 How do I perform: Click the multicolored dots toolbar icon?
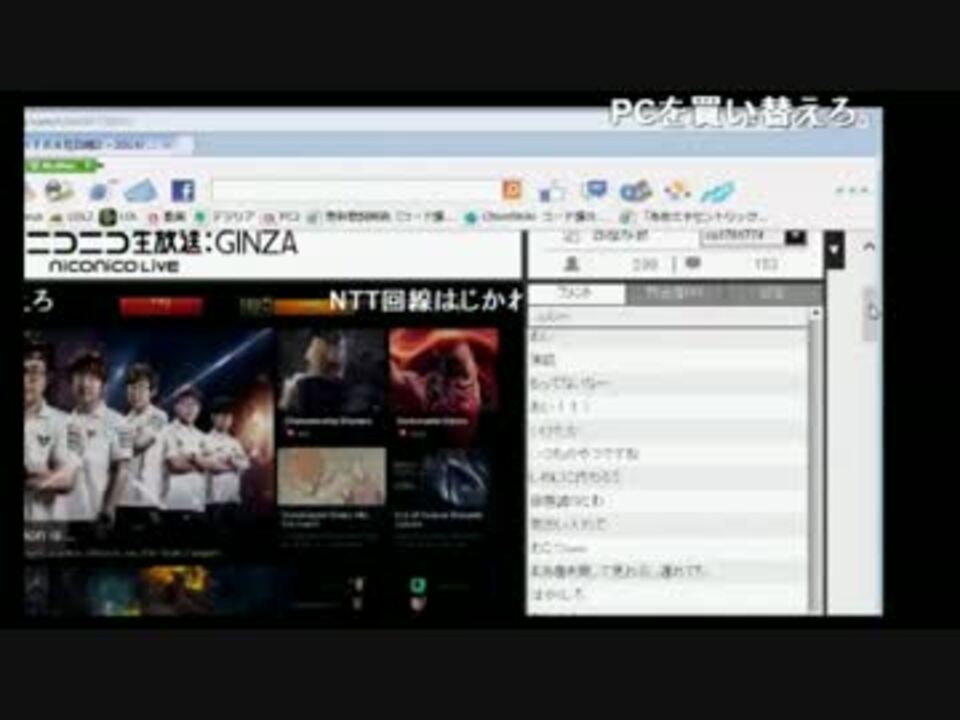point(678,192)
